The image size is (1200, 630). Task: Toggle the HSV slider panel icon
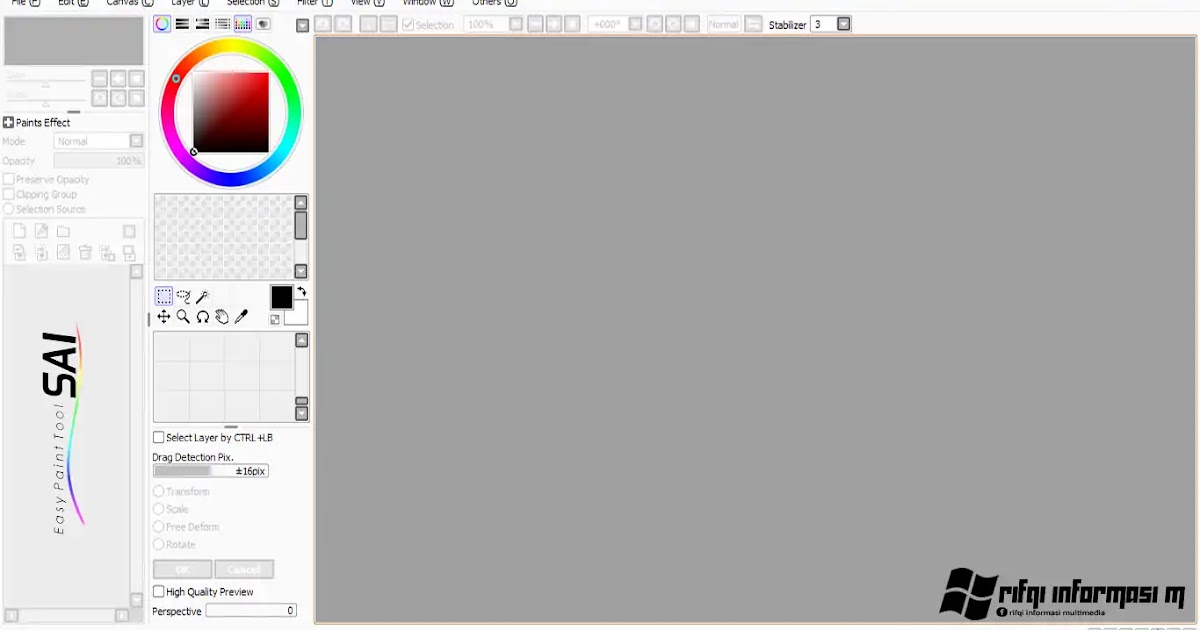pos(202,24)
